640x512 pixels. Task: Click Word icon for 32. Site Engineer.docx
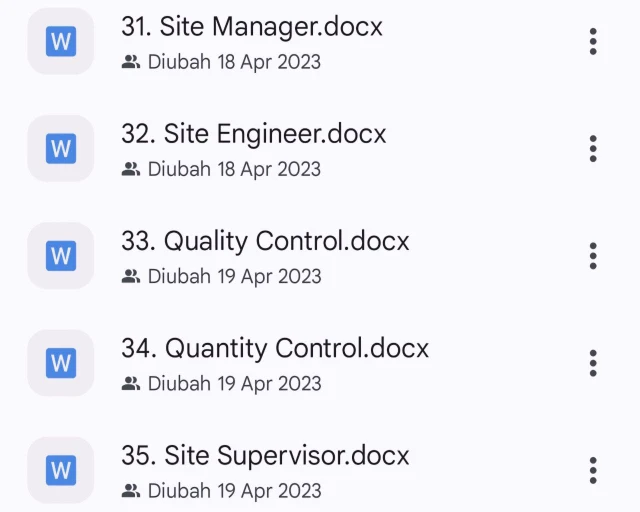pos(61,149)
